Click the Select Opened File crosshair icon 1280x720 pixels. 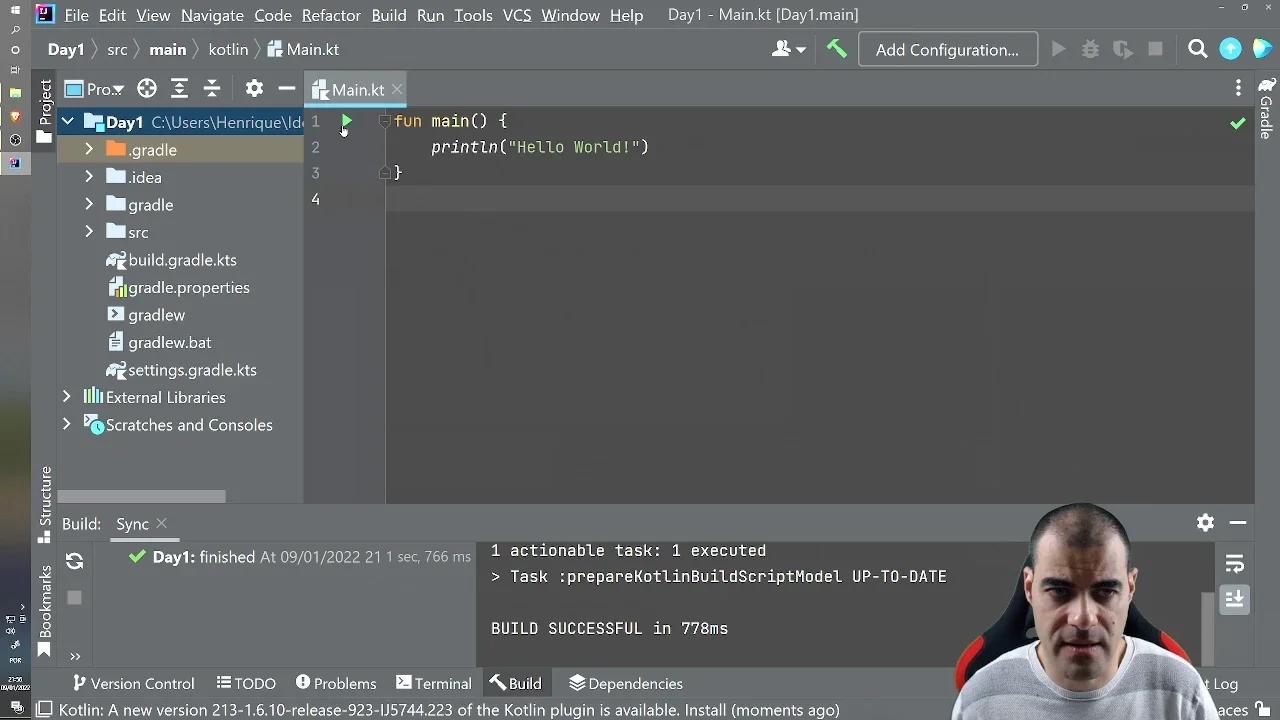point(146,89)
